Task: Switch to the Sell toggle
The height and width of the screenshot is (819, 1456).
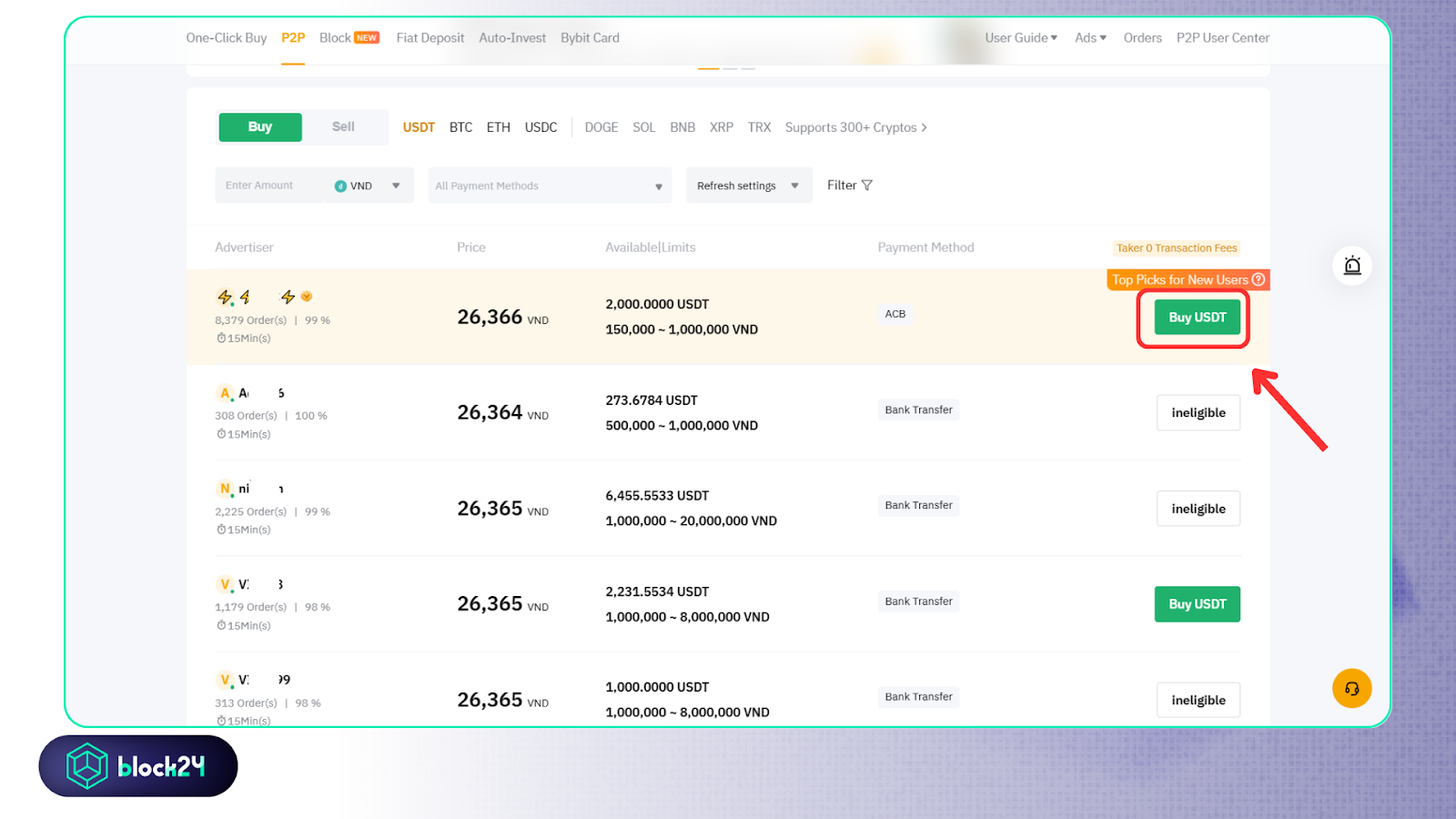Action: 343,127
